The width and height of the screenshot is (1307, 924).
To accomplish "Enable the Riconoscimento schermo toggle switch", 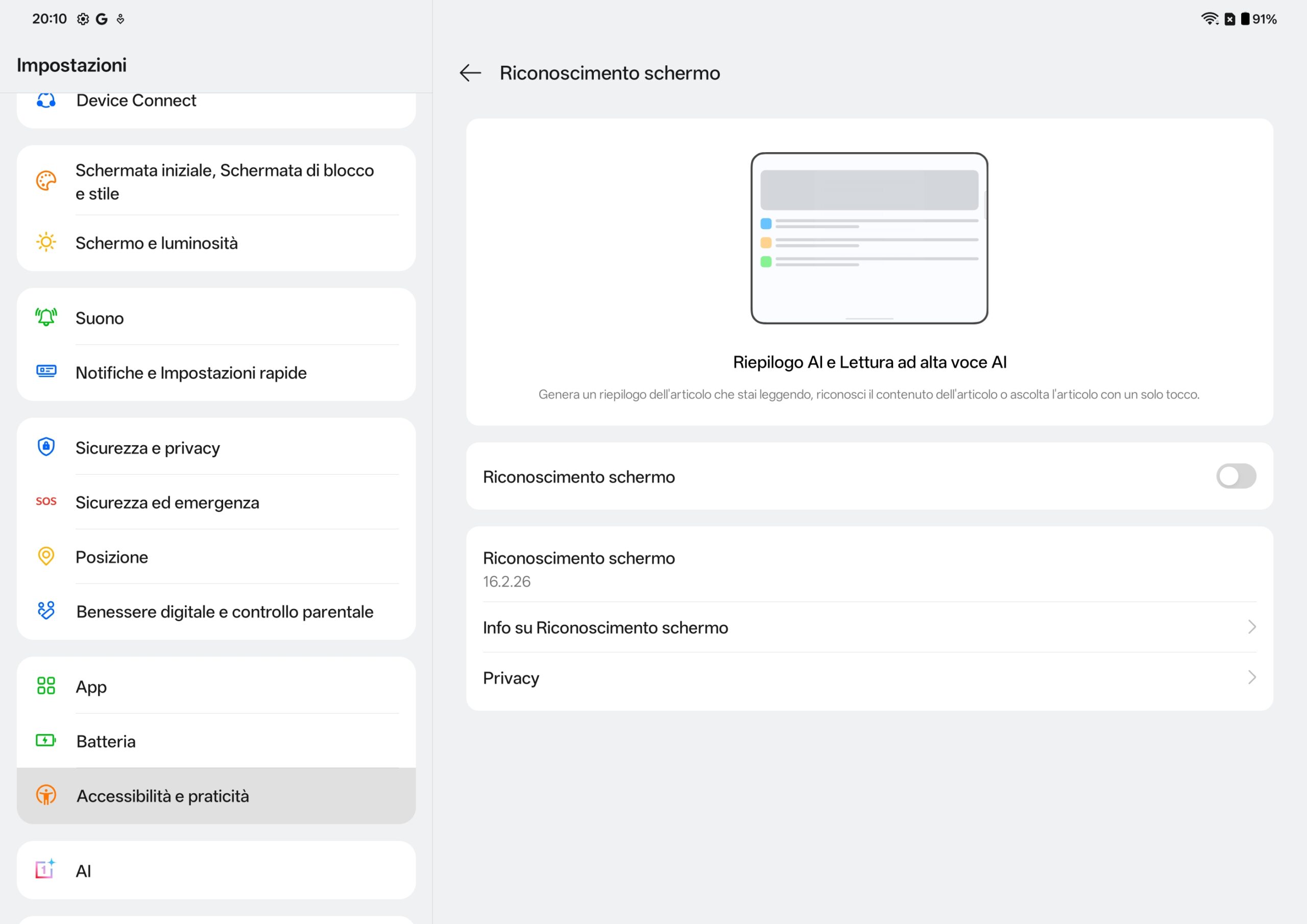I will click(x=1236, y=476).
